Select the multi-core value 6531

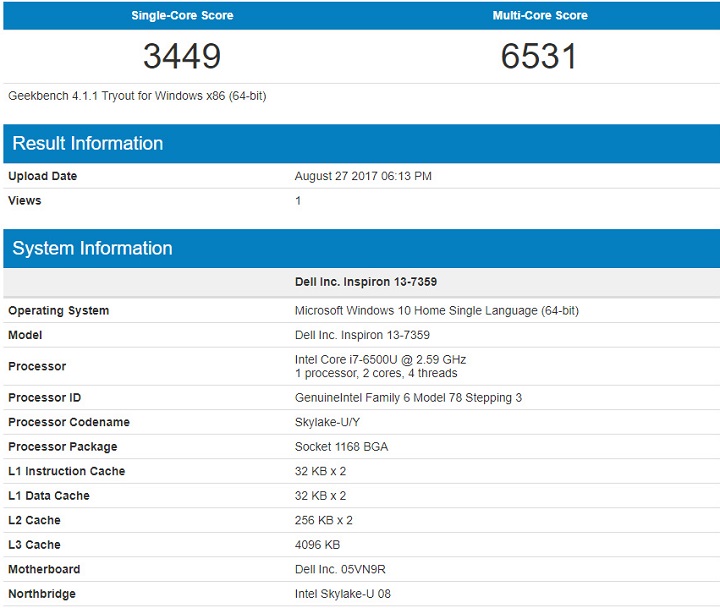point(539,56)
